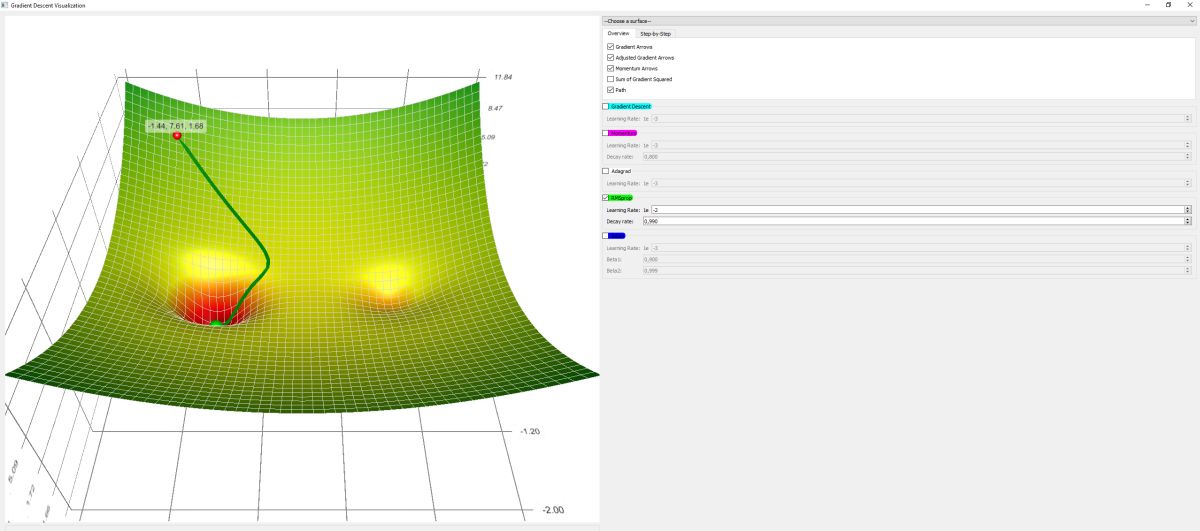Image resolution: width=1200 pixels, height=531 pixels.
Task: Uncheck Adjusted Gradient Arrows checkbox
Action: tap(611, 58)
